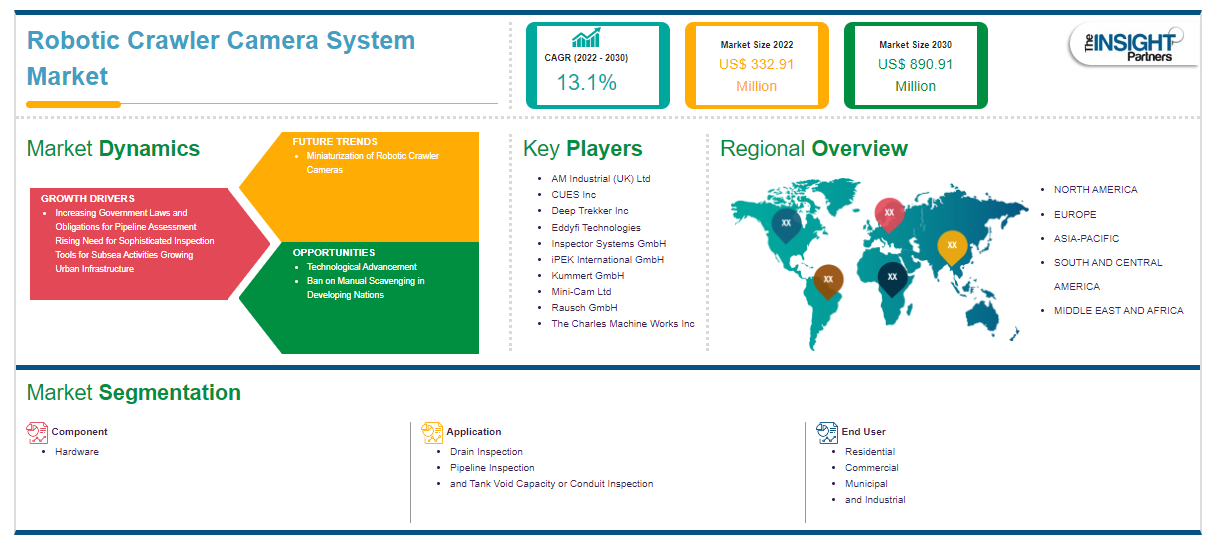Click the green Opportunities block
The height and width of the screenshot is (543, 1213).
(360, 298)
